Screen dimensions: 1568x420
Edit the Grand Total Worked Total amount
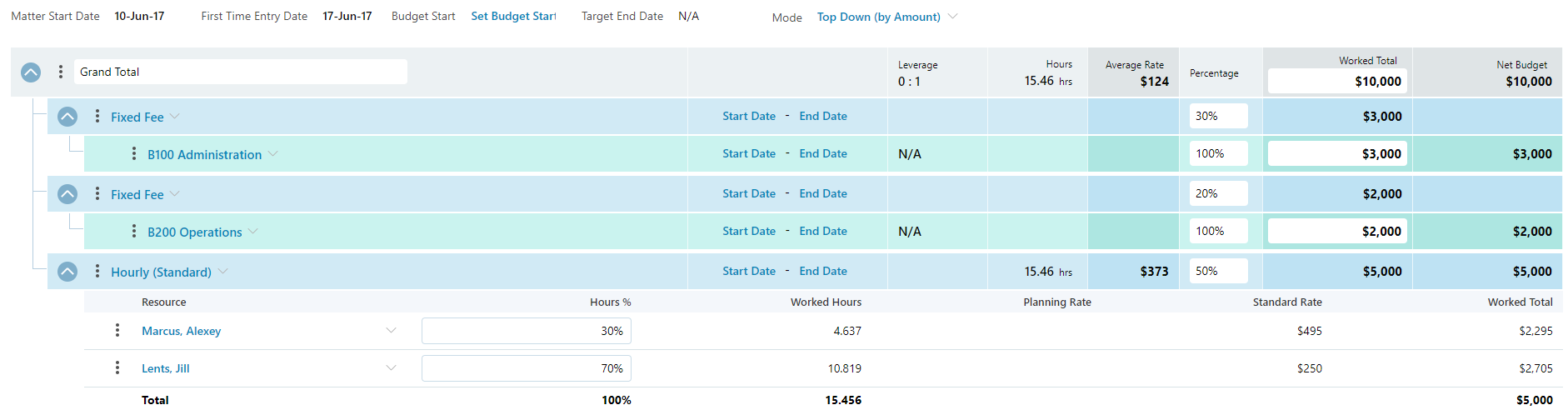tap(1336, 82)
